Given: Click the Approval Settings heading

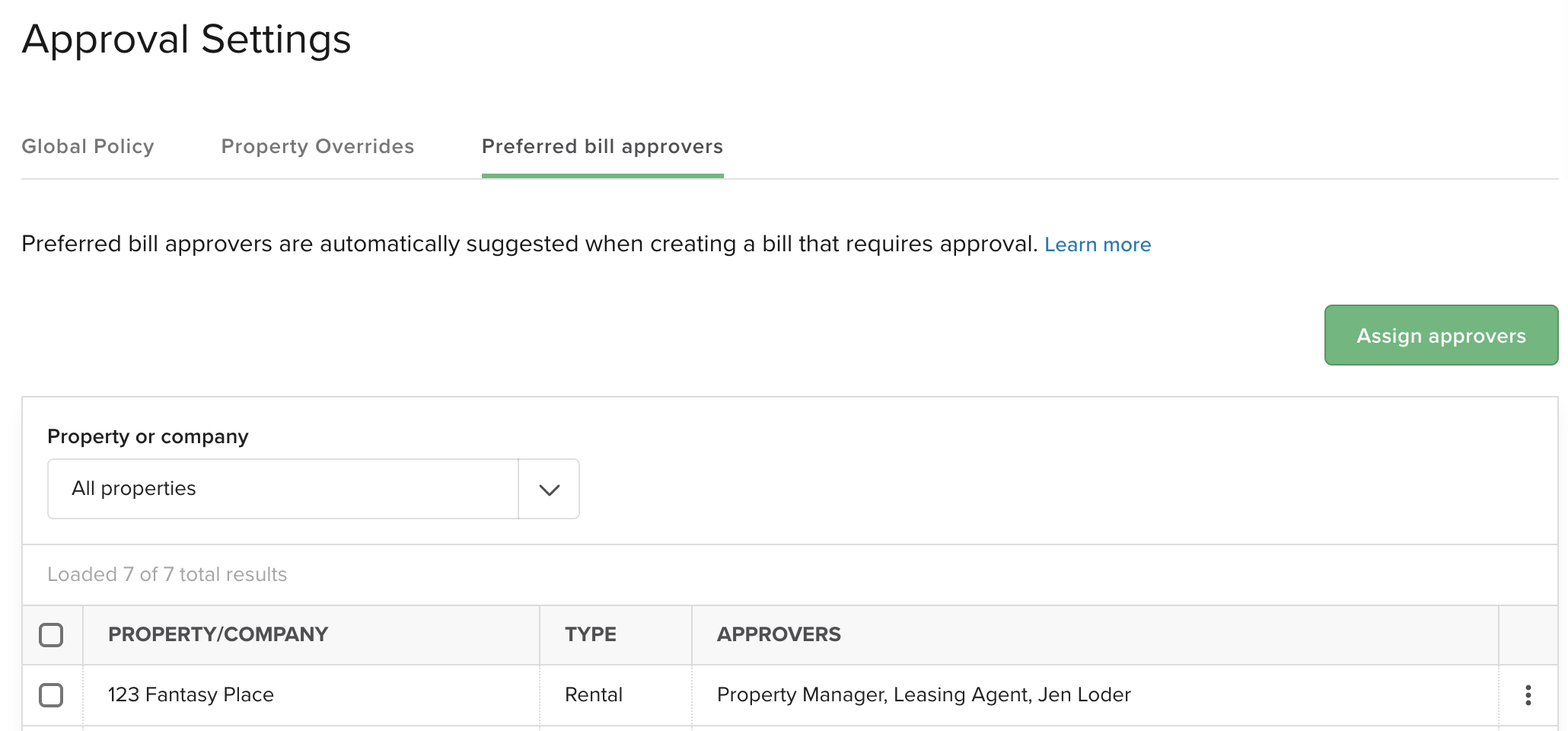Looking at the screenshot, I should tap(187, 40).
